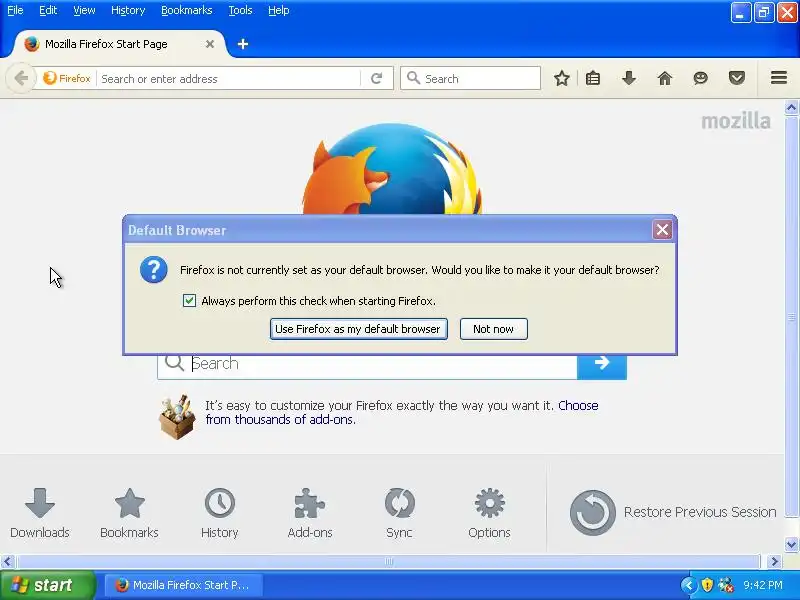Open Firefox Hello chat smiley icon
This screenshot has width=800, height=600.
(x=701, y=78)
